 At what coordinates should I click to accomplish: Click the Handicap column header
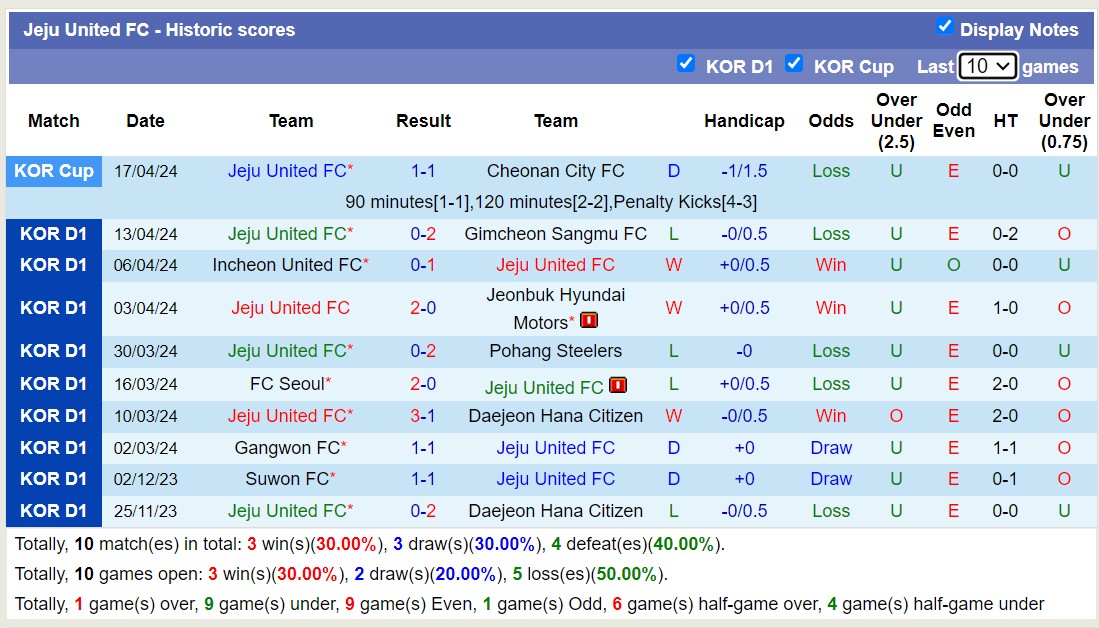pyautogui.click(x=744, y=121)
